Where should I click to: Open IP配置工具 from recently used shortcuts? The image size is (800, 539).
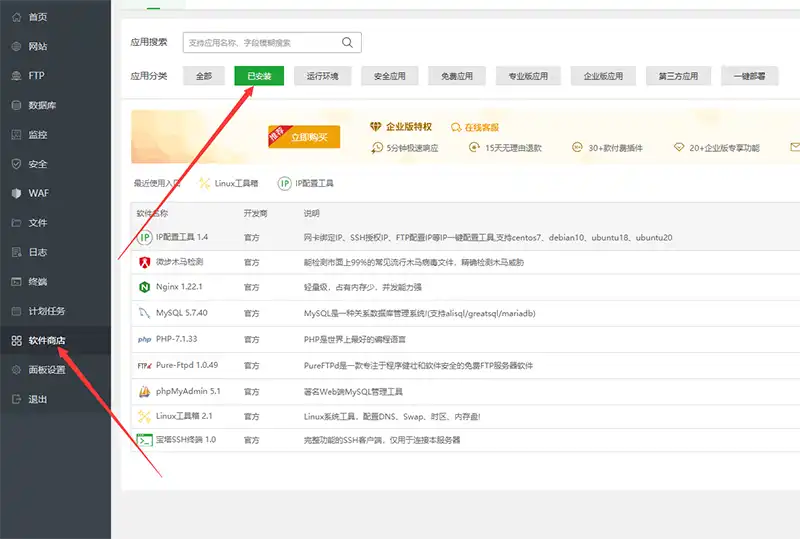click(x=306, y=184)
